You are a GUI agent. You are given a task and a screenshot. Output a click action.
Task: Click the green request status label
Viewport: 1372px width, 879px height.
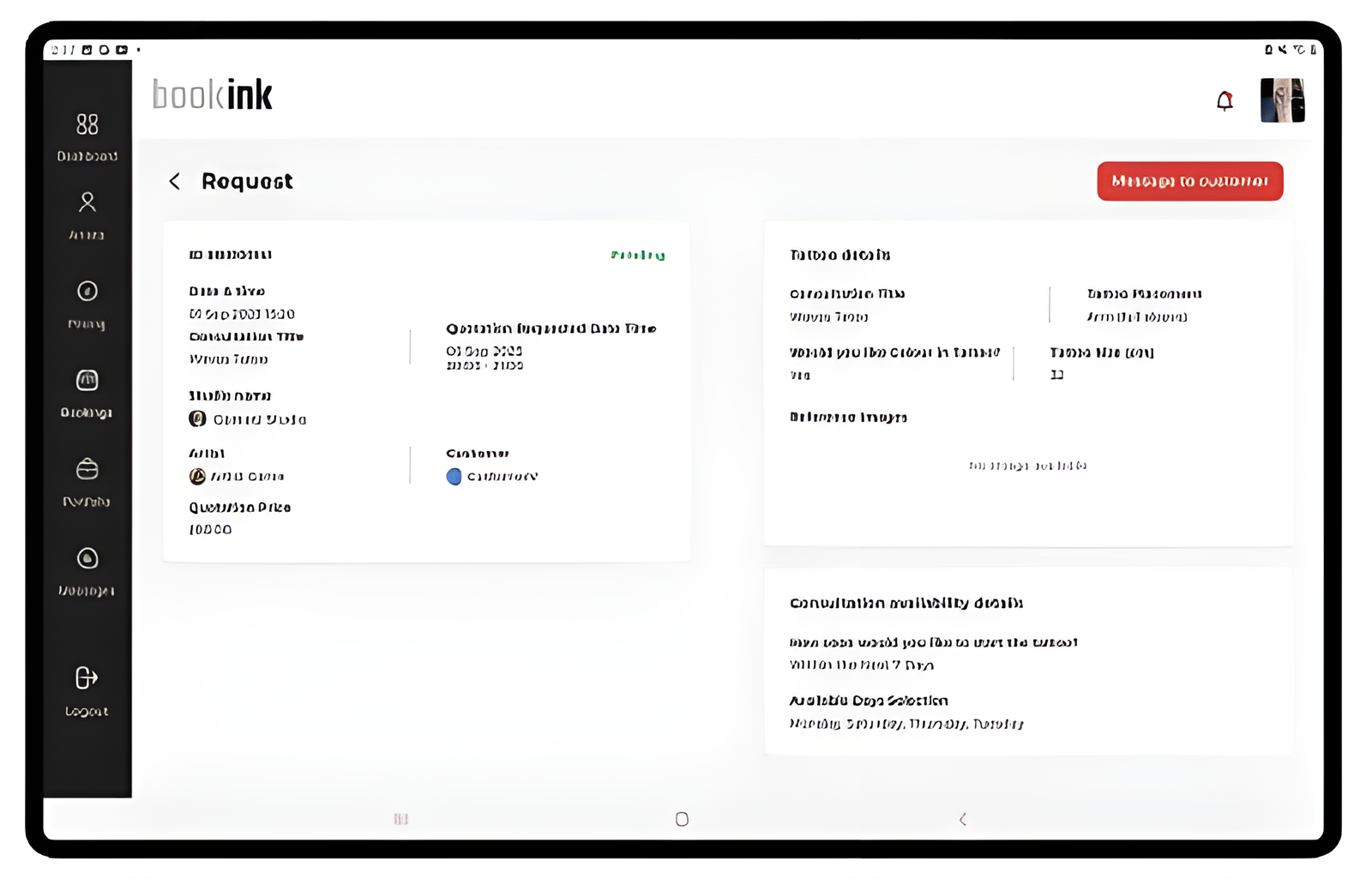point(637,256)
